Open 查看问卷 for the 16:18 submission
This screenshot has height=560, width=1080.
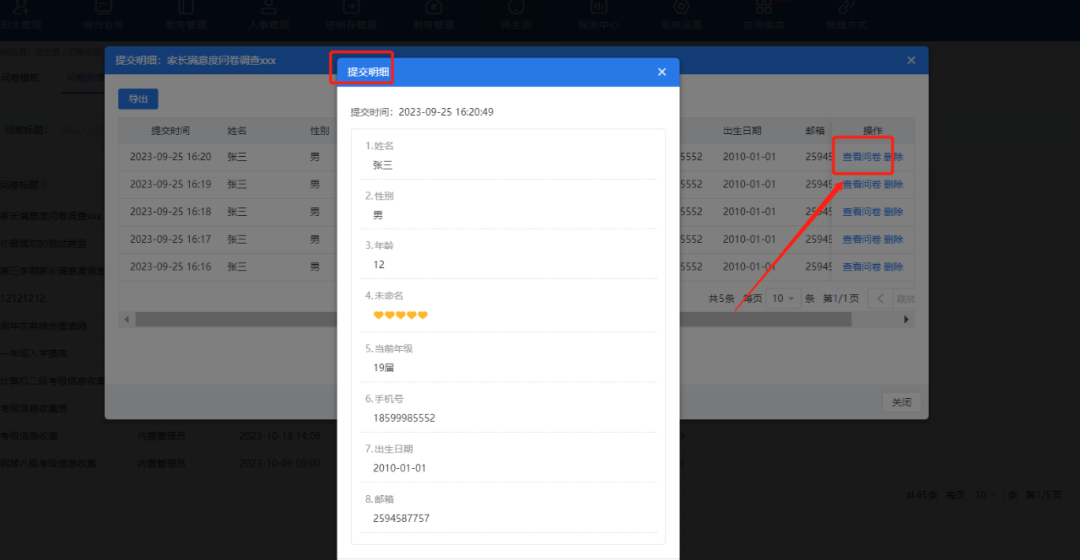tap(861, 212)
